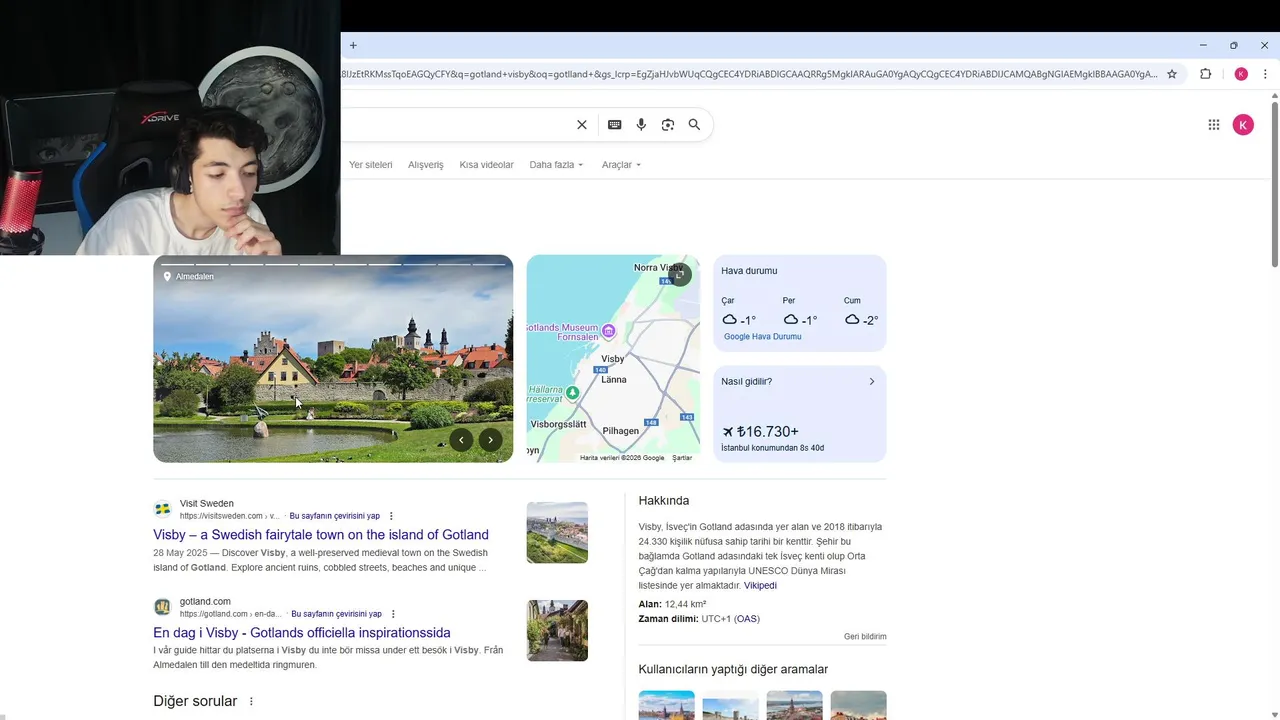Image resolution: width=1280 pixels, height=720 pixels.
Task: Click the magnifier search button
Action: (694, 125)
